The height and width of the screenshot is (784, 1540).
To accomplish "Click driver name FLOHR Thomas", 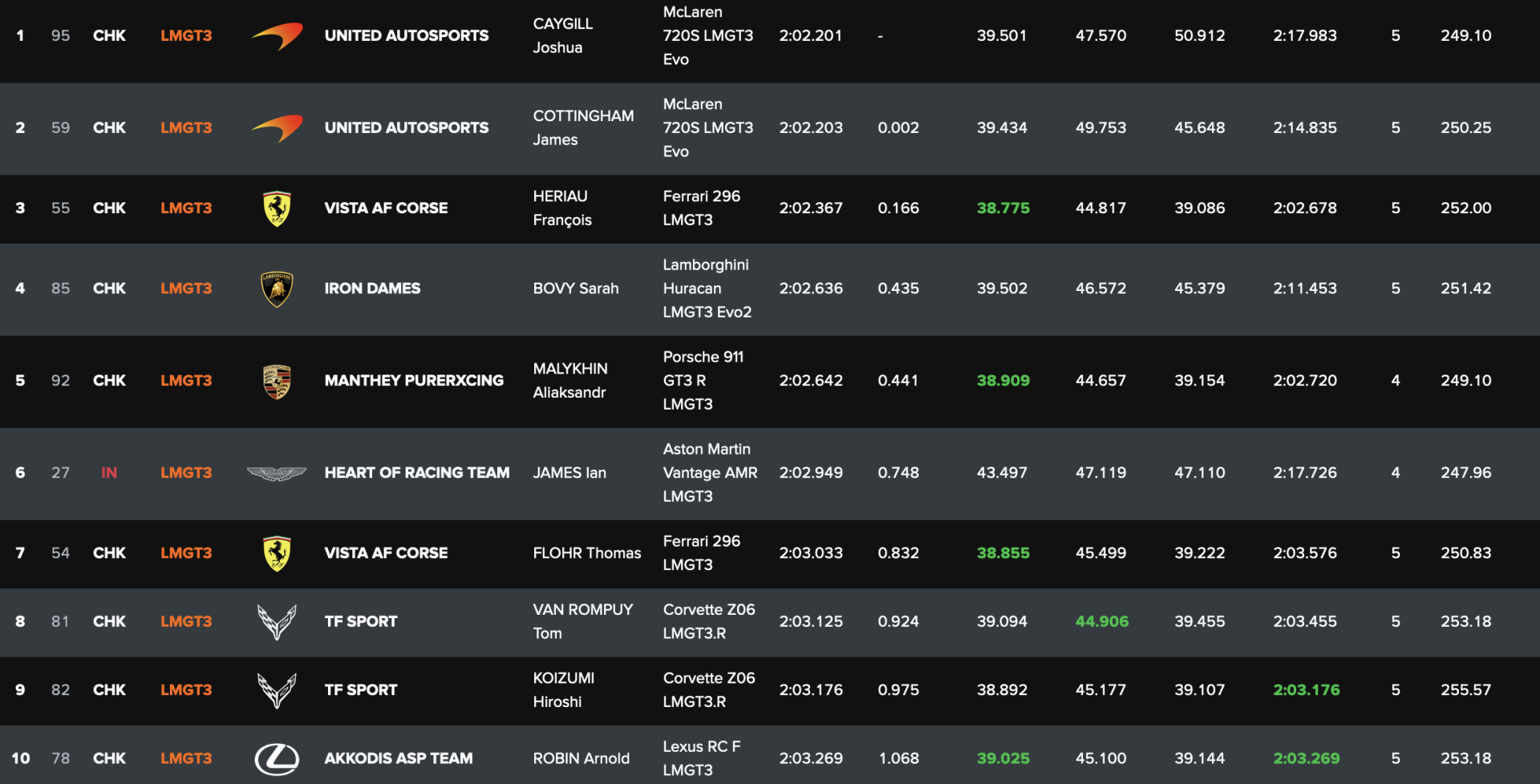I will pyautogui.click(x=587, y=553).
